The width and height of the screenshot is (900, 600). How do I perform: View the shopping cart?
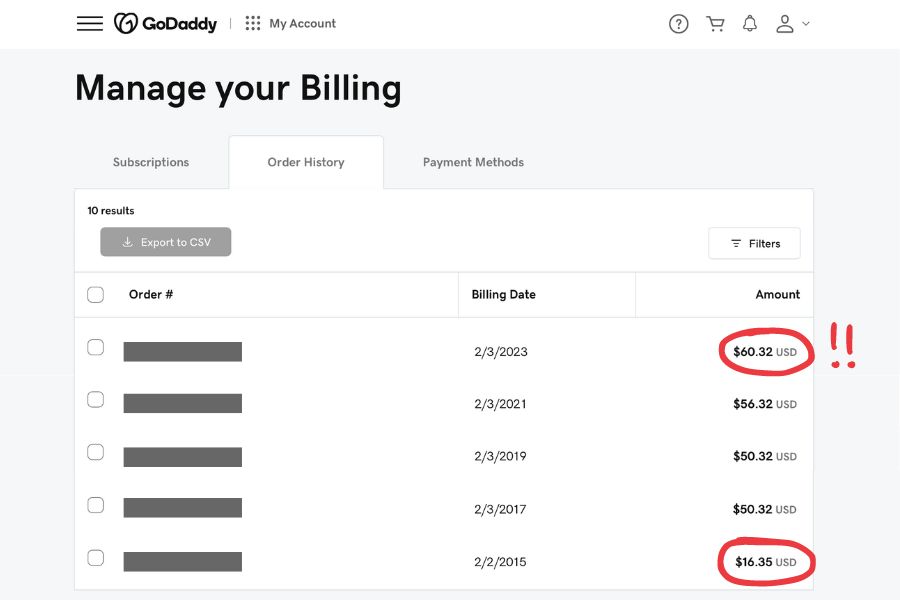[715, 24]
